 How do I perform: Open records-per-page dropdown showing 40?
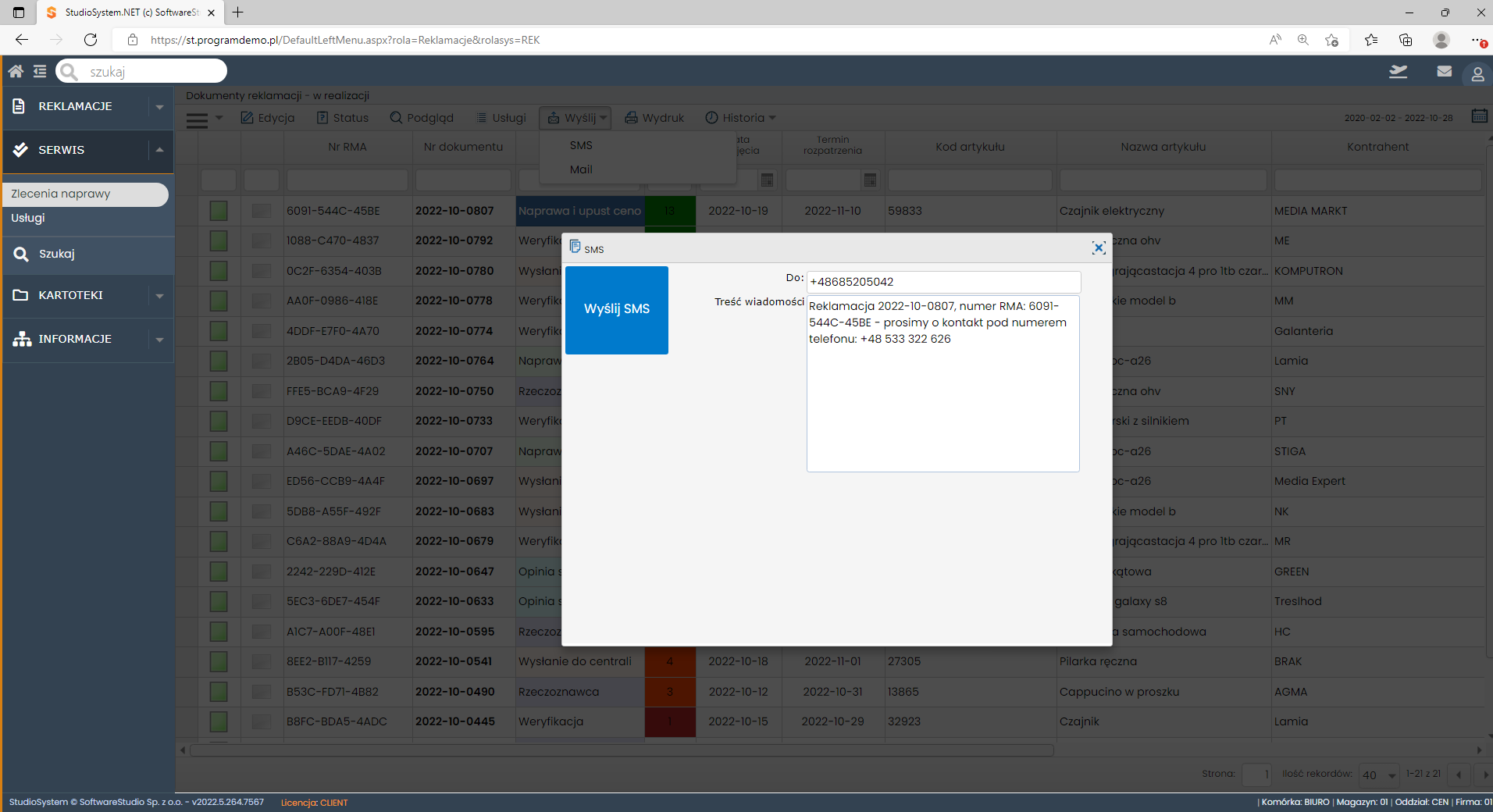tap(1379, 775)
